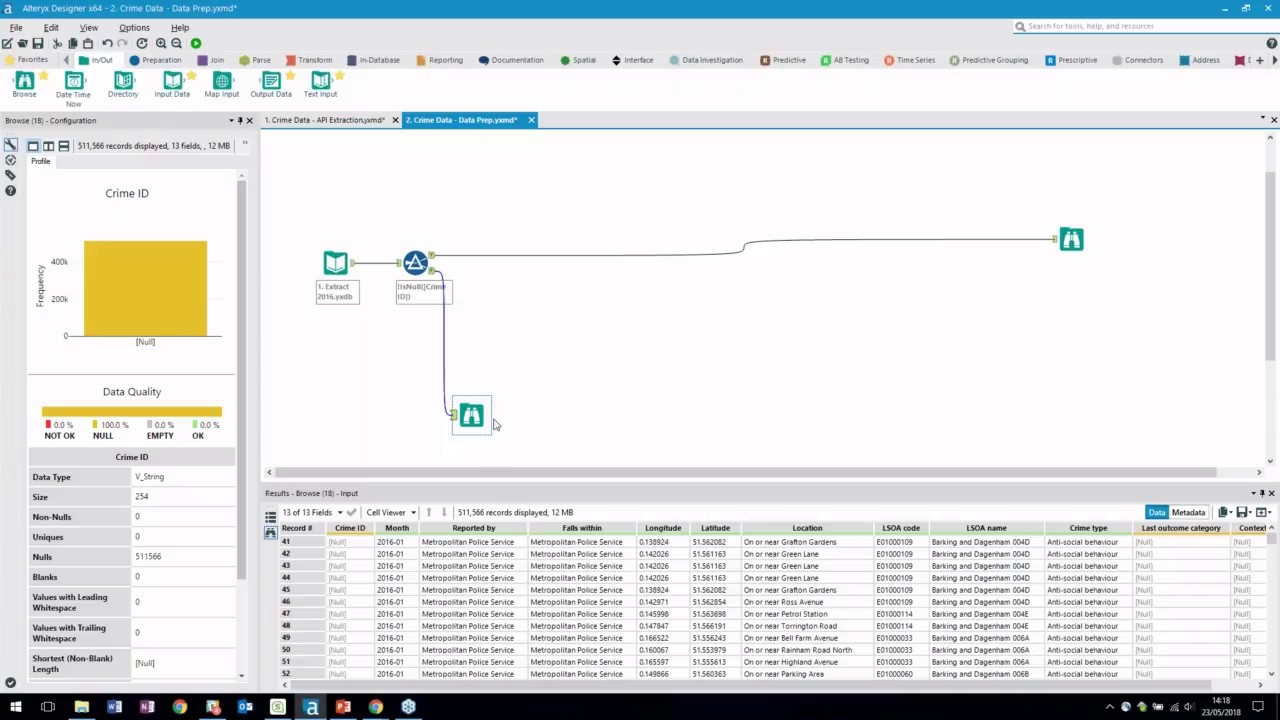This screenshot has width=1280, height=720.
Task: Select the Directory tool
Action: (x=123, y=84)
